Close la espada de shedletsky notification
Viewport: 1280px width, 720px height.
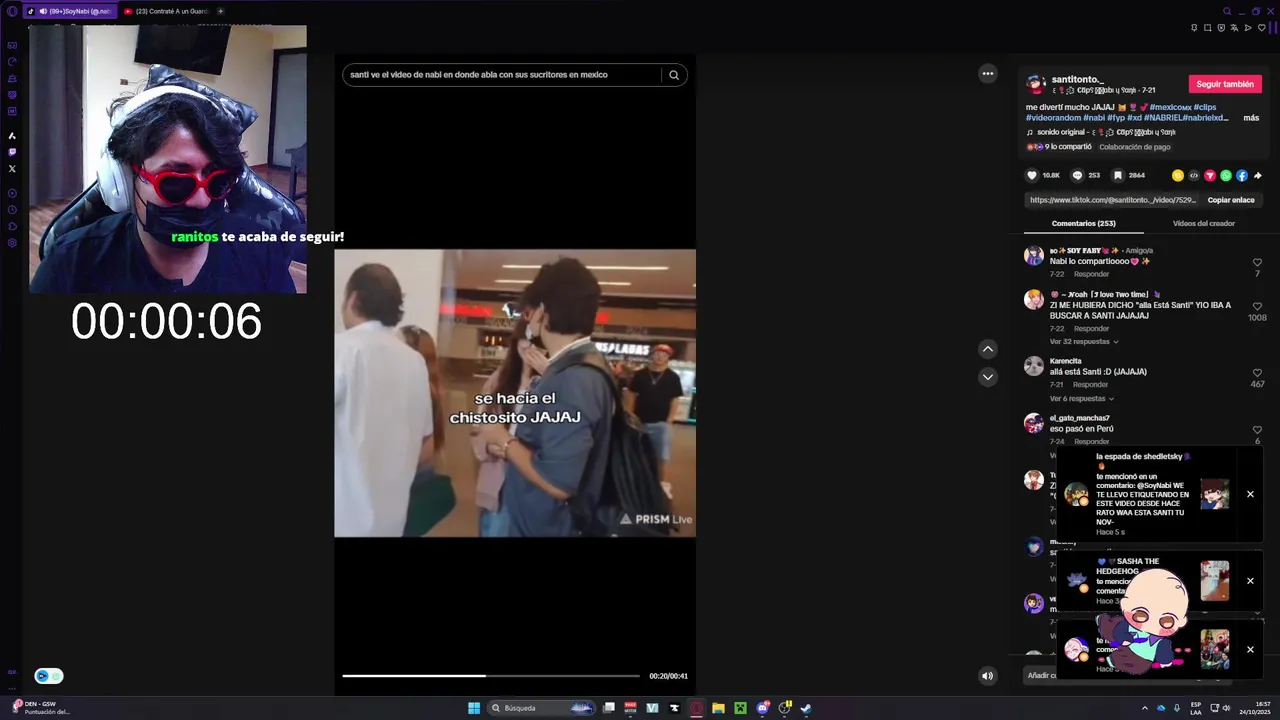(1250, 494)
